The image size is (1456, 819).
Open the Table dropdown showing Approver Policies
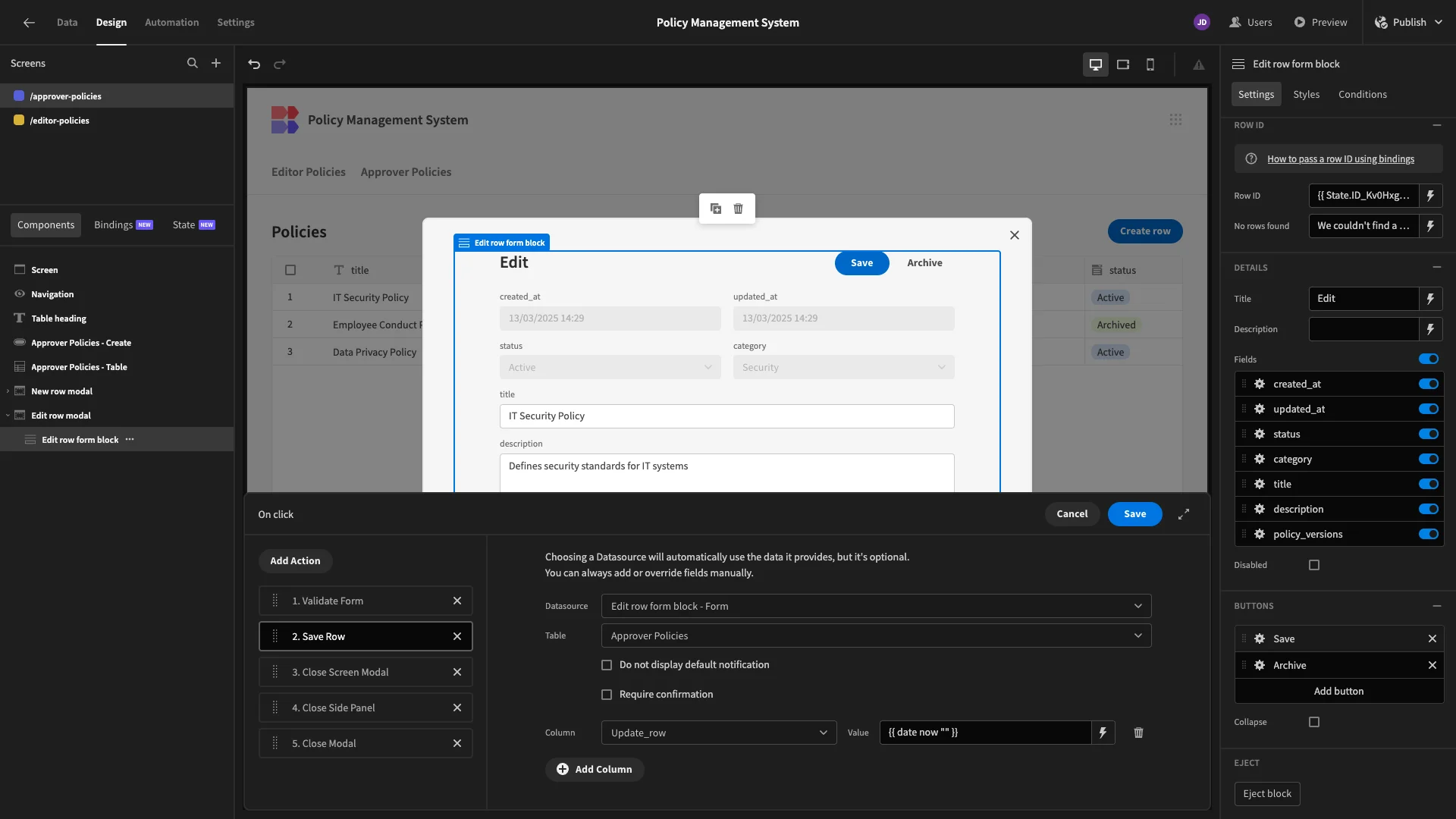876,635
